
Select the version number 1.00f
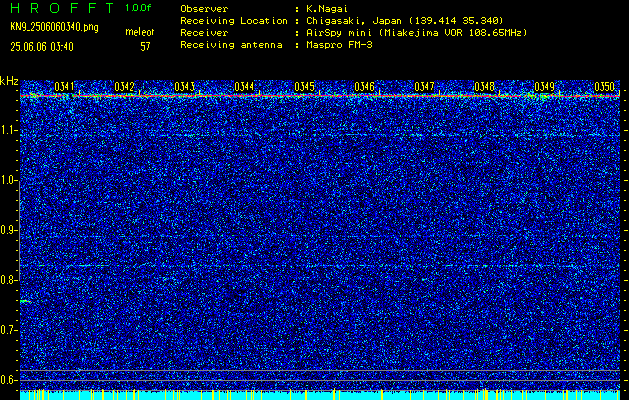(138, 8)
